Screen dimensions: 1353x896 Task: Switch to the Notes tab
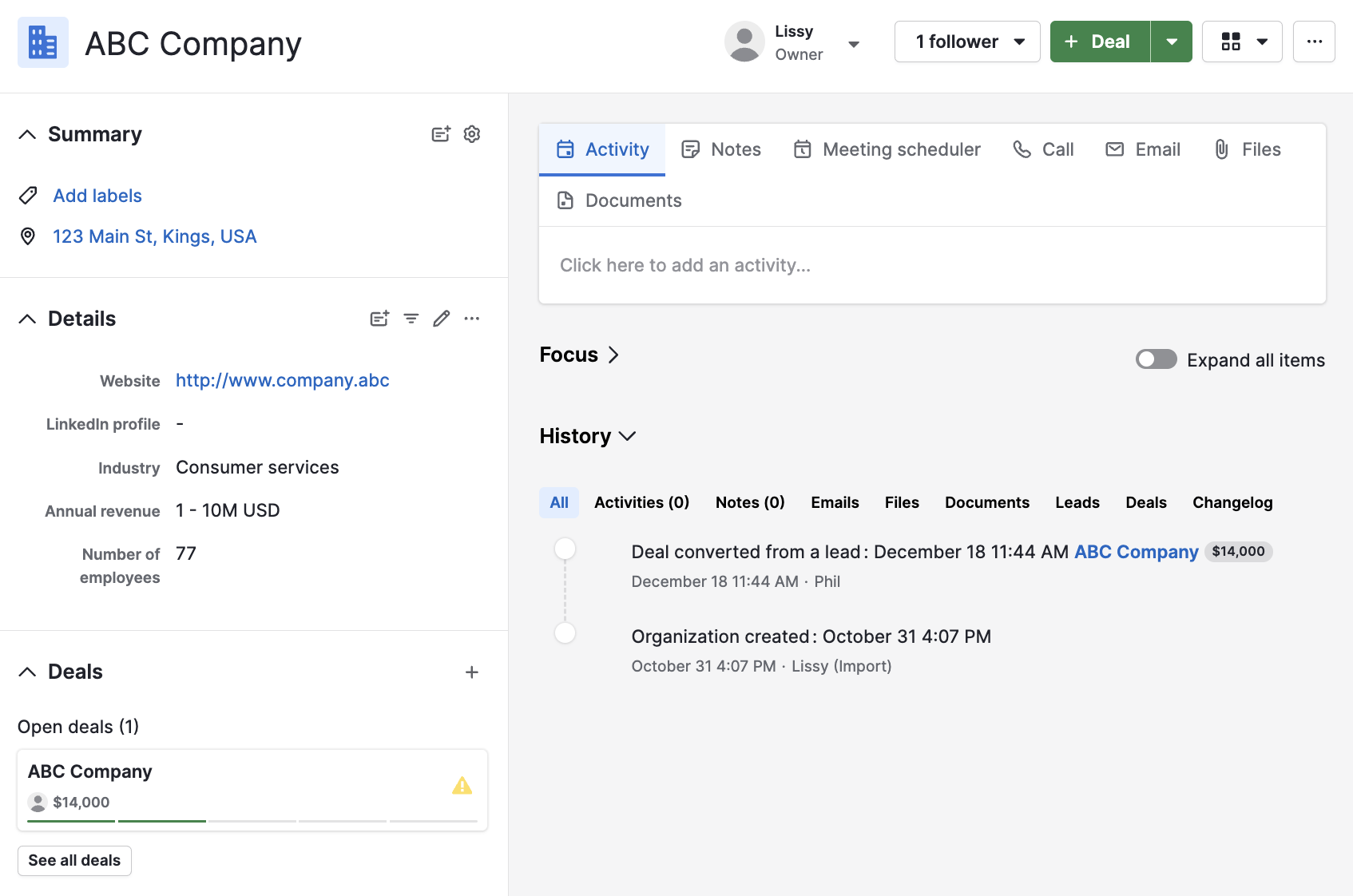[x=721, y=149]
